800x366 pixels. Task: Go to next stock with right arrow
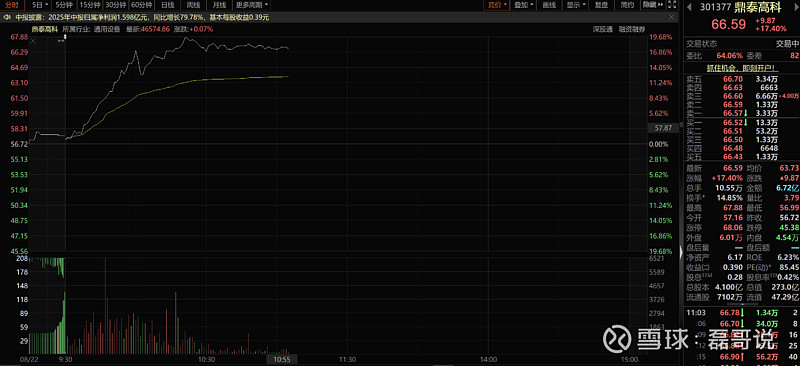click(796, 7)
